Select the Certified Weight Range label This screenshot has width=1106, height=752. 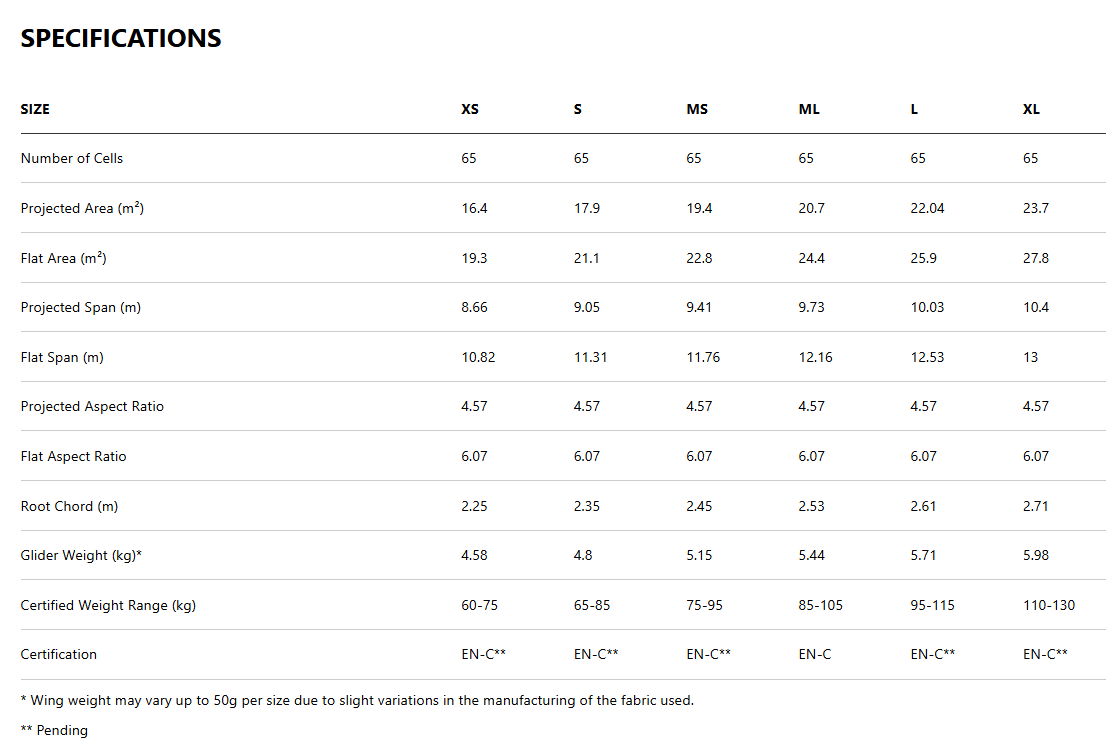108,605
